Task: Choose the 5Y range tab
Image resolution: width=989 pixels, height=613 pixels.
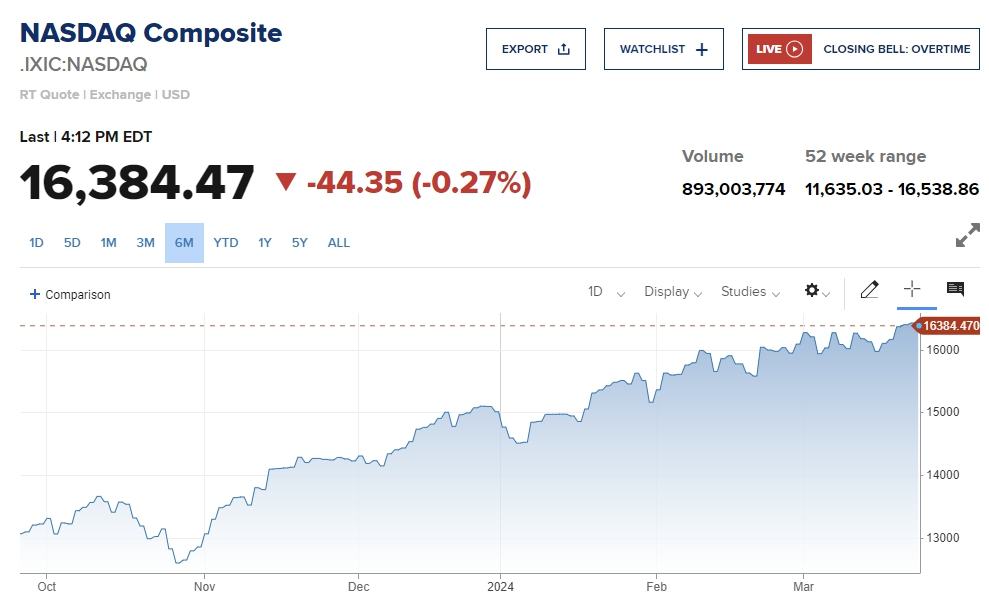Action: [300, 243]
